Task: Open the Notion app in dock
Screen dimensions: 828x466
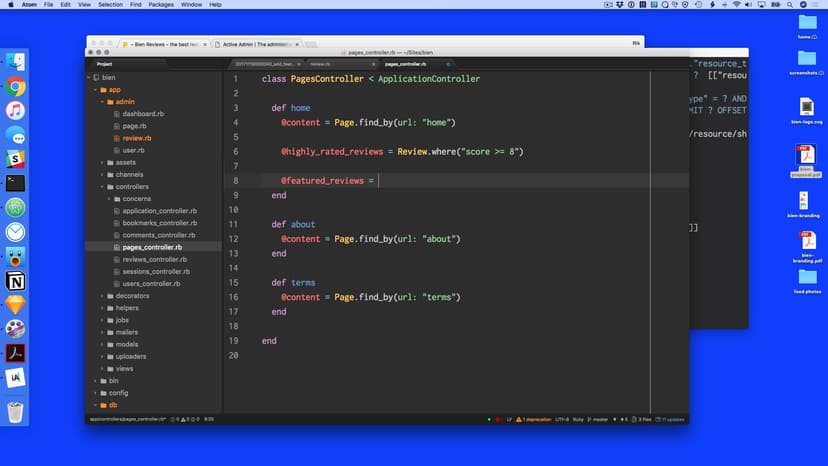Action: (16, 281)
